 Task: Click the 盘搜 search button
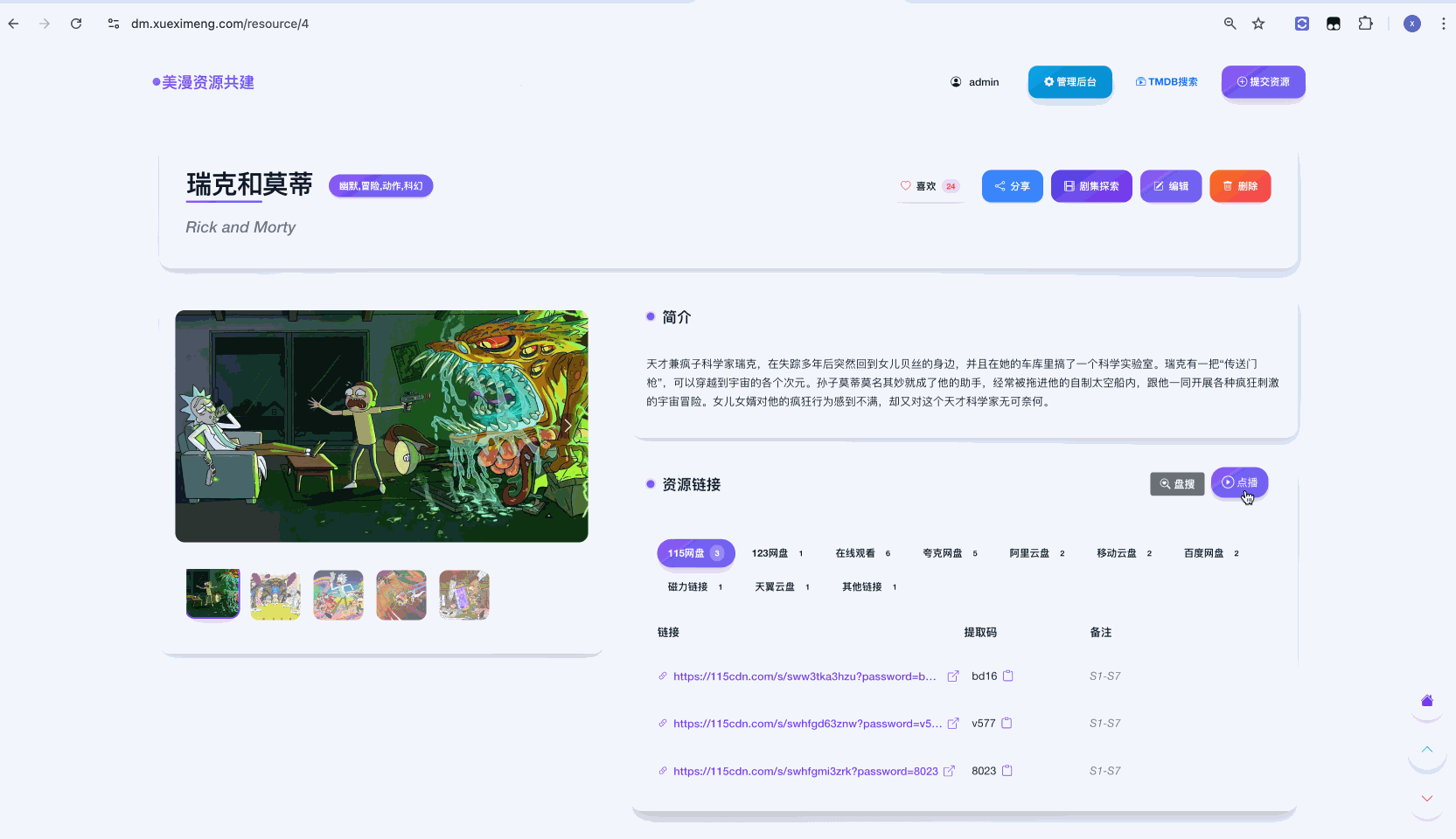[x=1177, y=483]
